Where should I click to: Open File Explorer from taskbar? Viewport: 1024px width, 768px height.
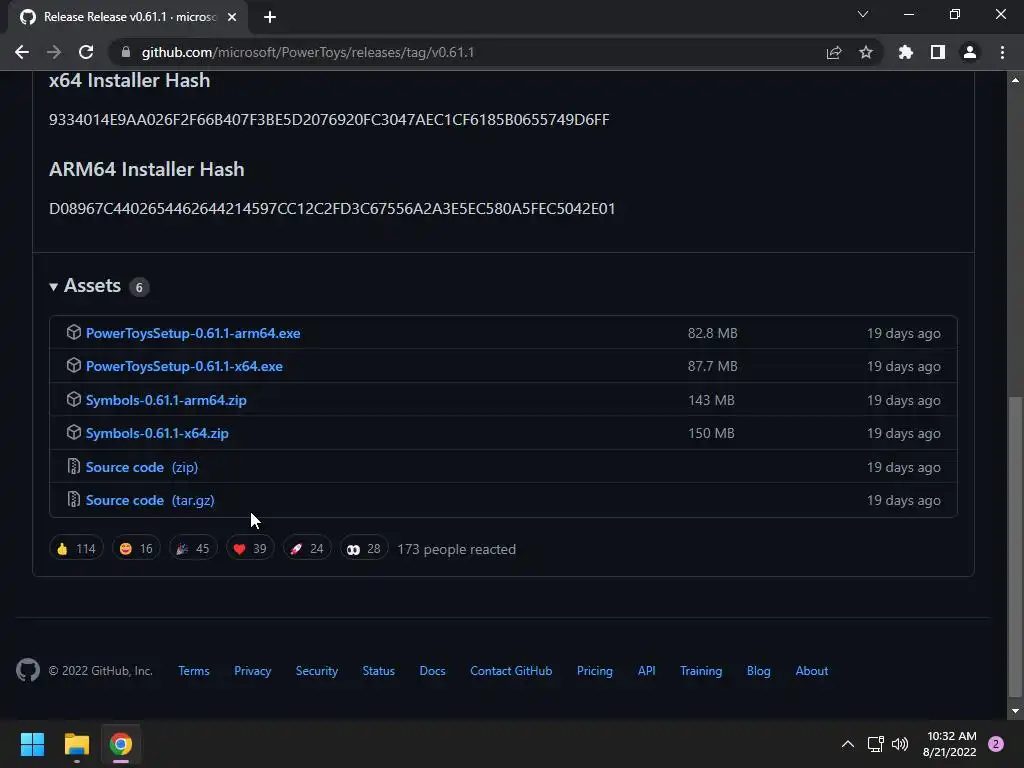pos(76,744)
